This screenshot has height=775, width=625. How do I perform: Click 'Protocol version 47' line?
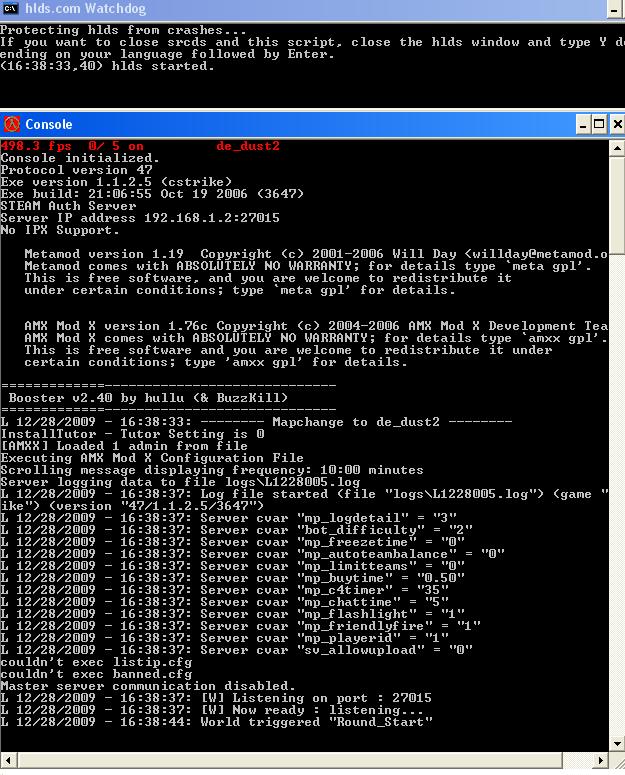tap(76, 170)
